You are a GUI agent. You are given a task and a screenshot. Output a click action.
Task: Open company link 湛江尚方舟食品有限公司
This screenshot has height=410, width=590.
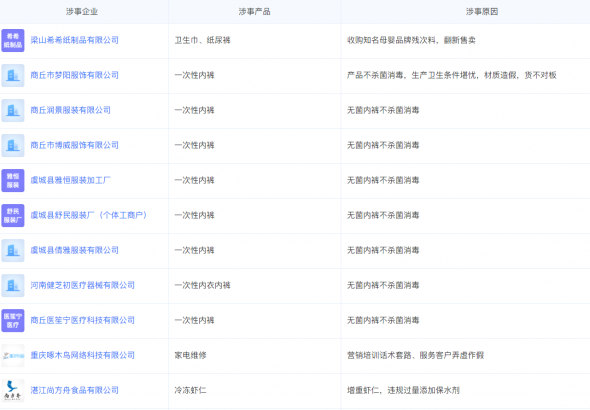click(75, 390)
